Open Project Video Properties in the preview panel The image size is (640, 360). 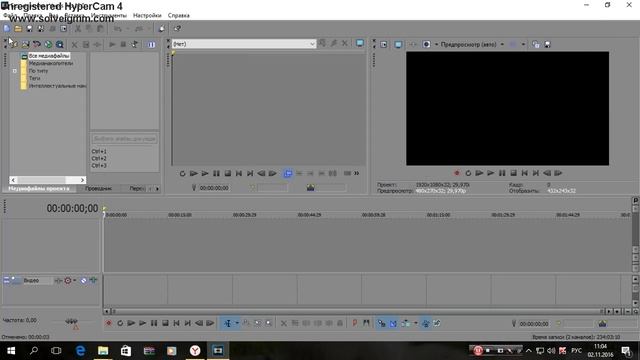coord(384,44)
